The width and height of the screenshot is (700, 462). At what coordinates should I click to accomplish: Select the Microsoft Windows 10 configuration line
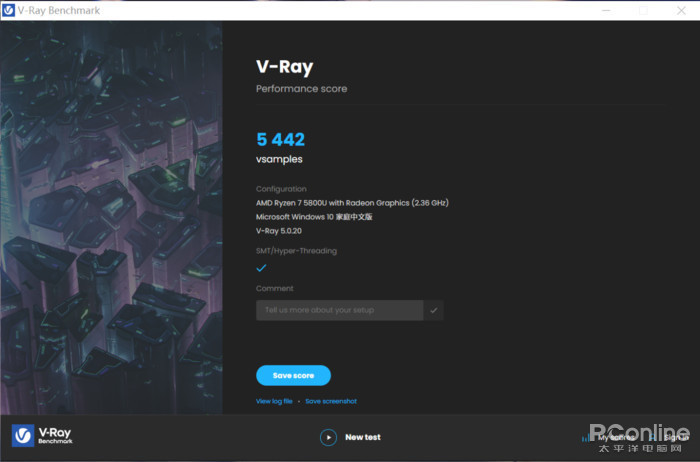314,217
